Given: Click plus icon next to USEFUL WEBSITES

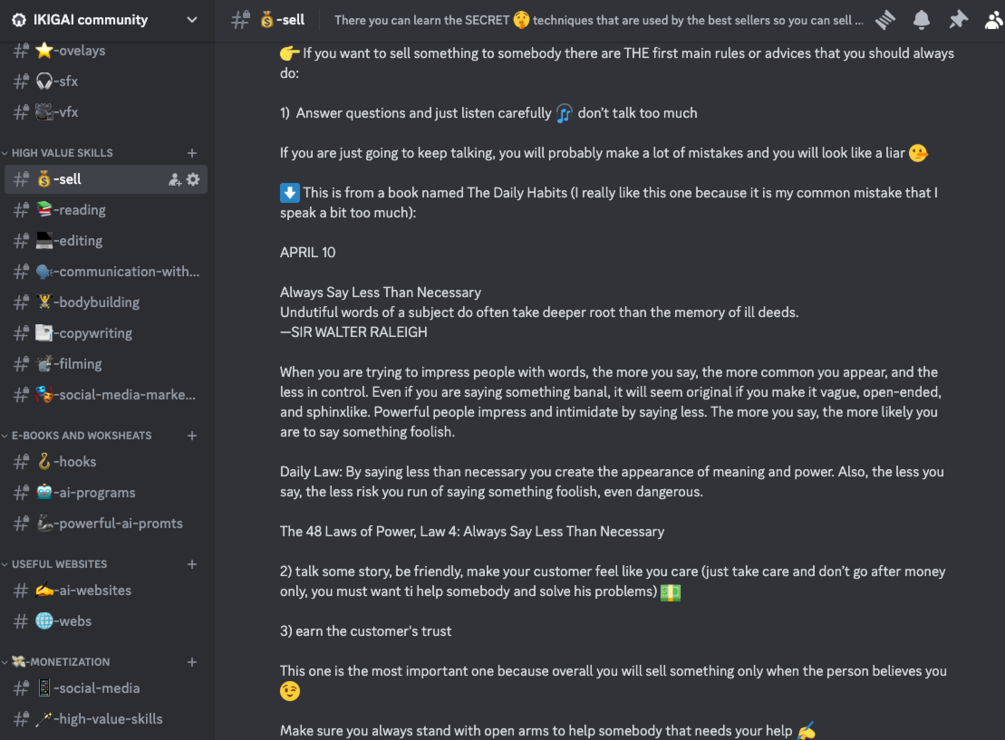Looking at the screenshot, I should pos(192,564).
